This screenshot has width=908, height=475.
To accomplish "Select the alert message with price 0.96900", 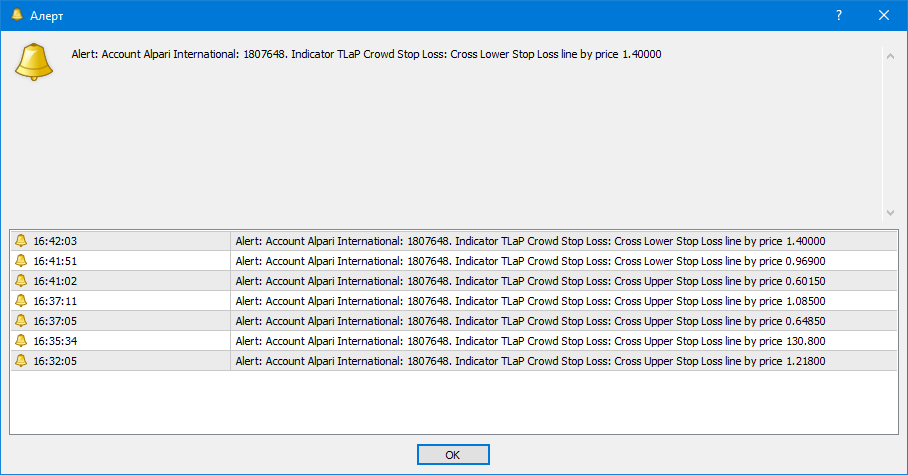I will (x=530, y=261).
